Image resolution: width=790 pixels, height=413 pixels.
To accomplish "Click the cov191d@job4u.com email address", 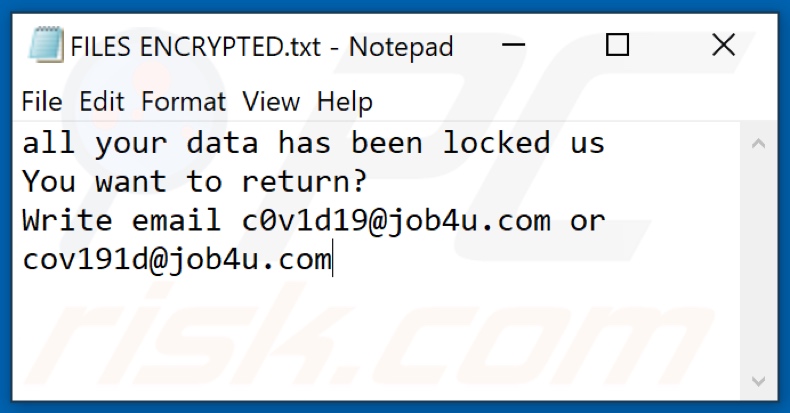I will (x=176, y=260).
